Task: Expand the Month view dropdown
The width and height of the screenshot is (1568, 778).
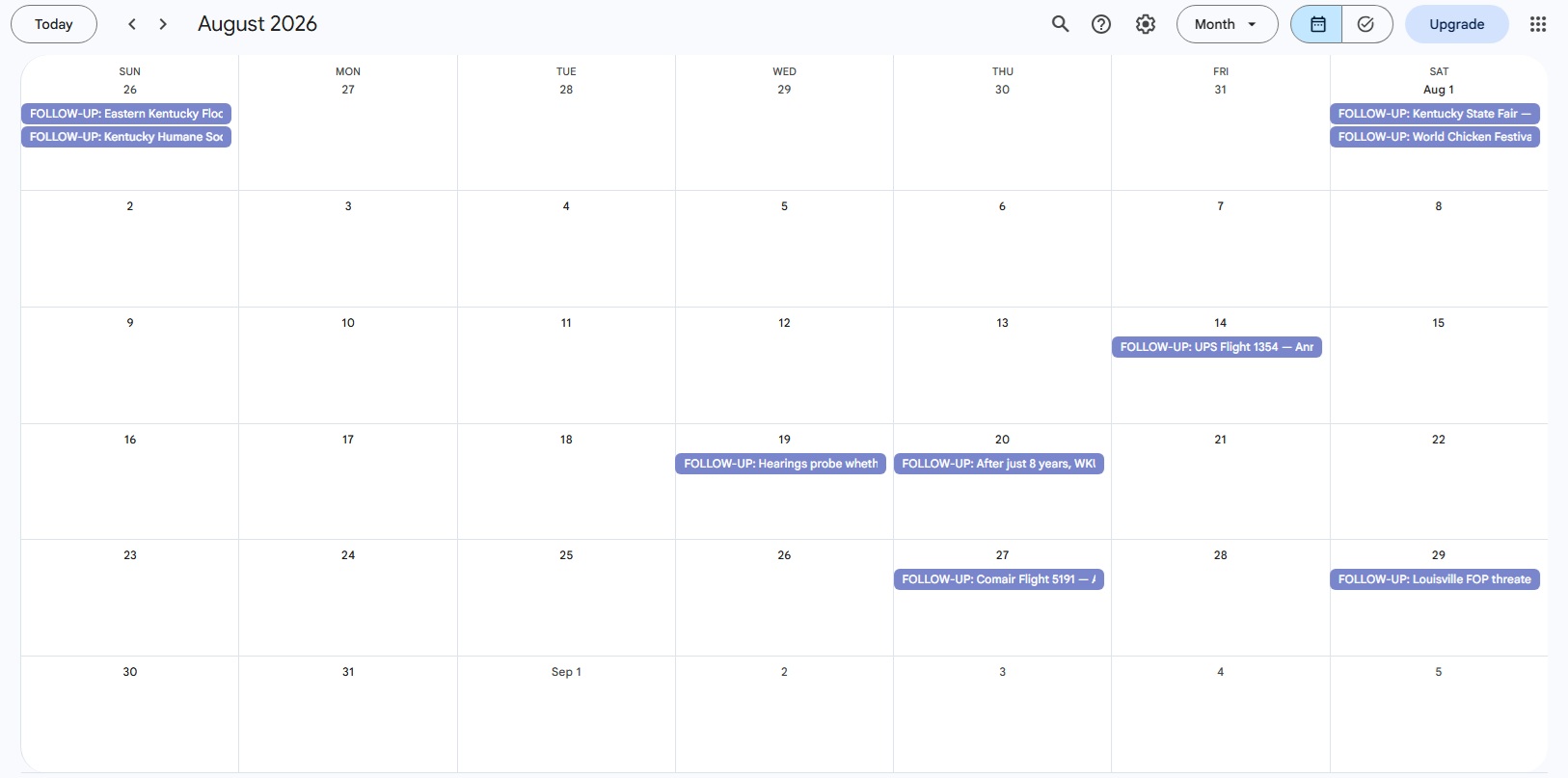Action: (x=1227, y=24)
